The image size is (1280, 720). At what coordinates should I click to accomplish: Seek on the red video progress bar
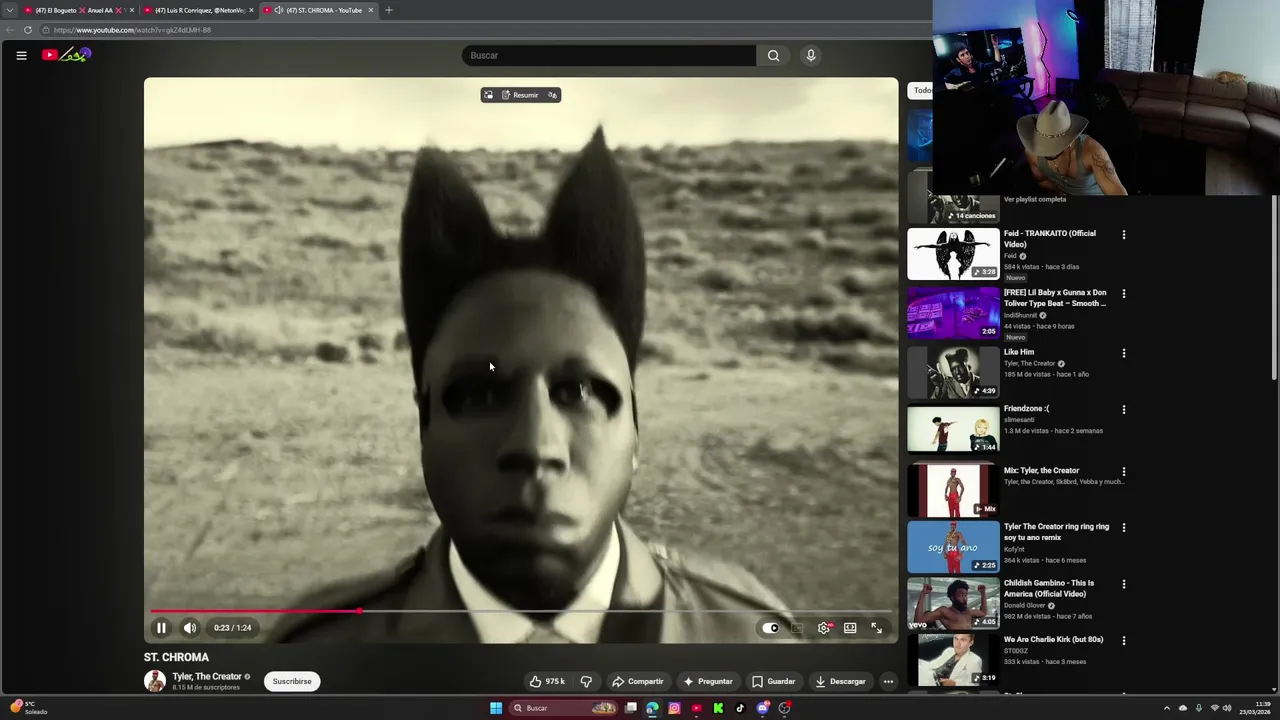coord(520,610)
